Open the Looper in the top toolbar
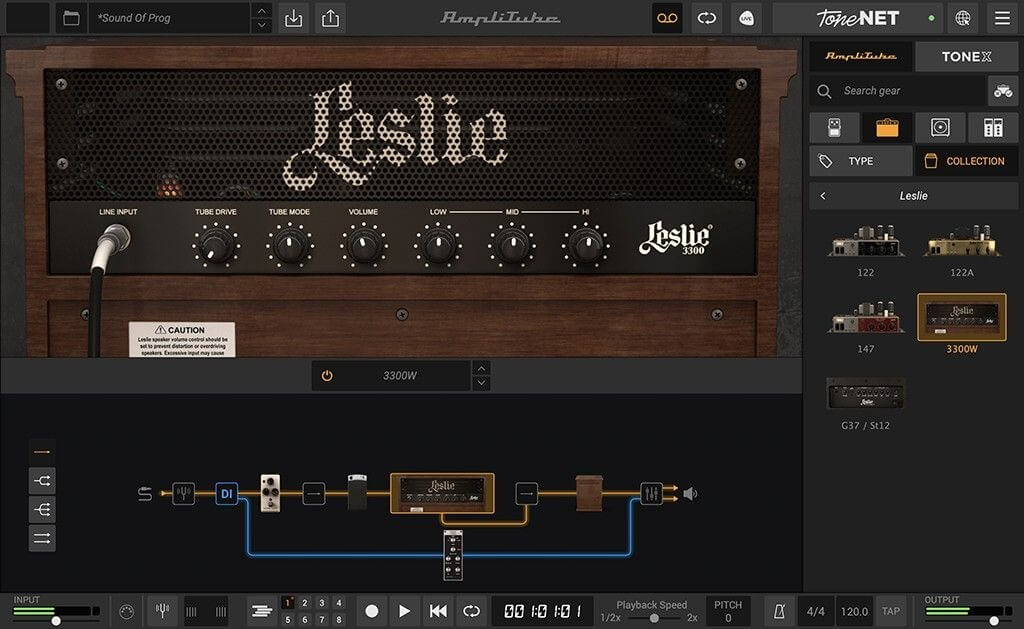 666,18
